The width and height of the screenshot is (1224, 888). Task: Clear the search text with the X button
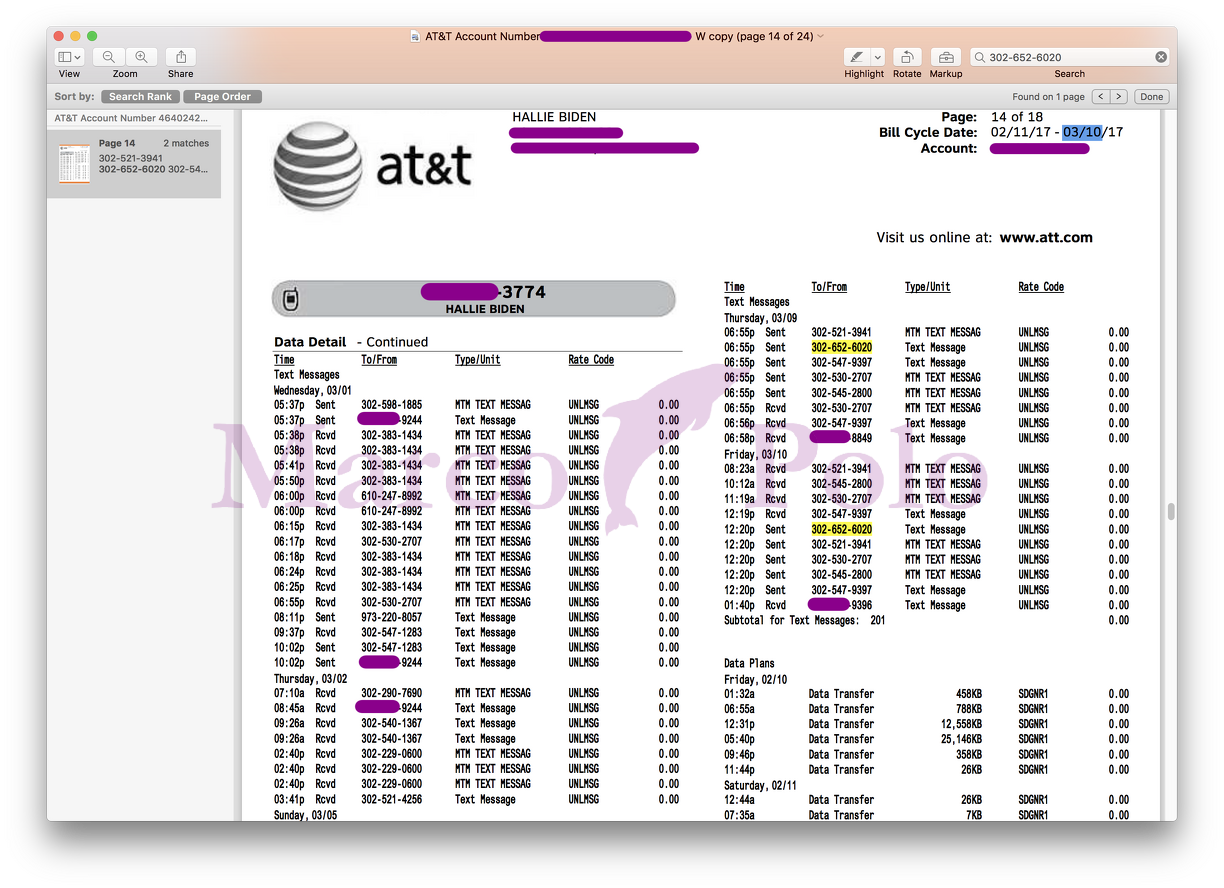click(x=1161, y=57)
